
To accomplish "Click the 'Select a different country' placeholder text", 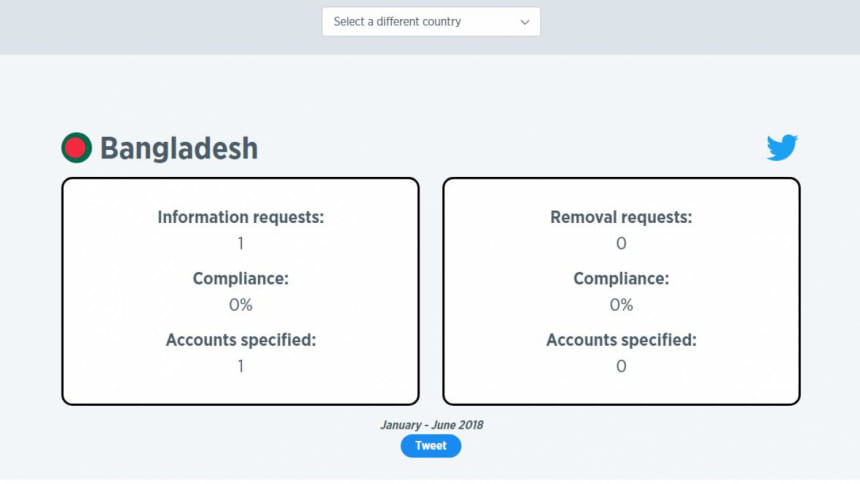I will coord(397,22).
